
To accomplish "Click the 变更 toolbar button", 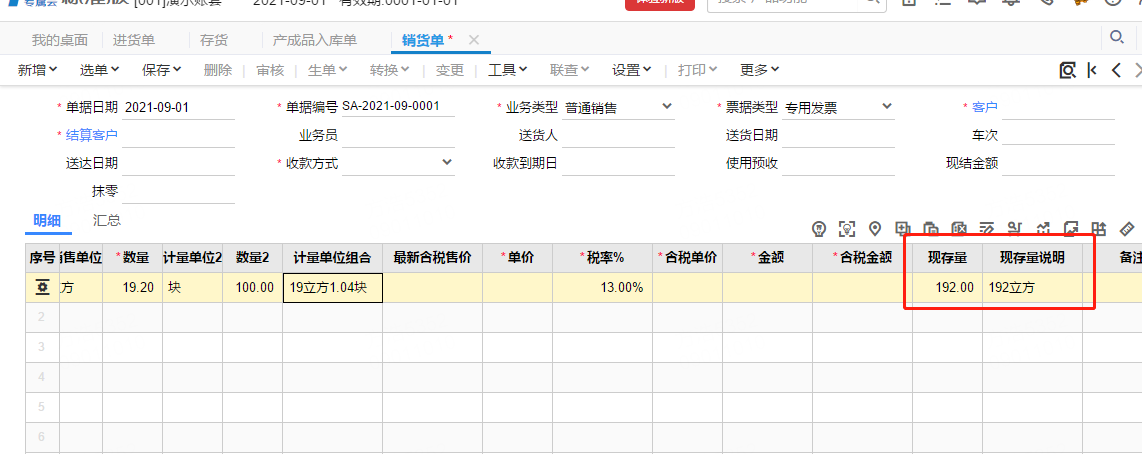I will [x=450, y=70].
